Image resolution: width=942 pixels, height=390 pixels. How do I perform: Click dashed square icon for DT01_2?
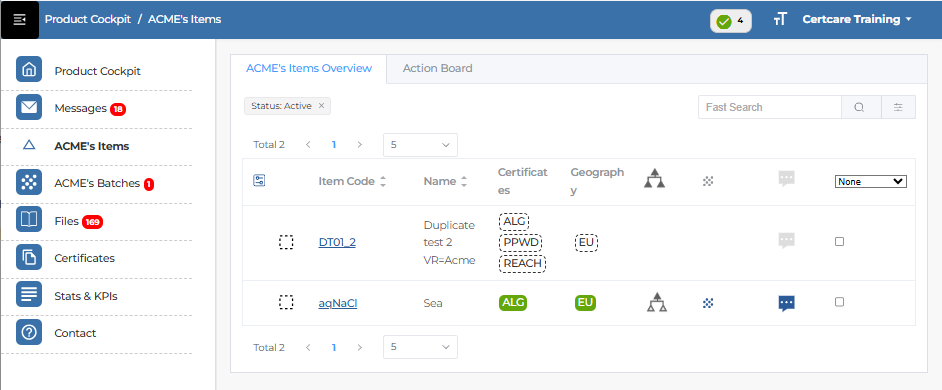coord(286,242)
